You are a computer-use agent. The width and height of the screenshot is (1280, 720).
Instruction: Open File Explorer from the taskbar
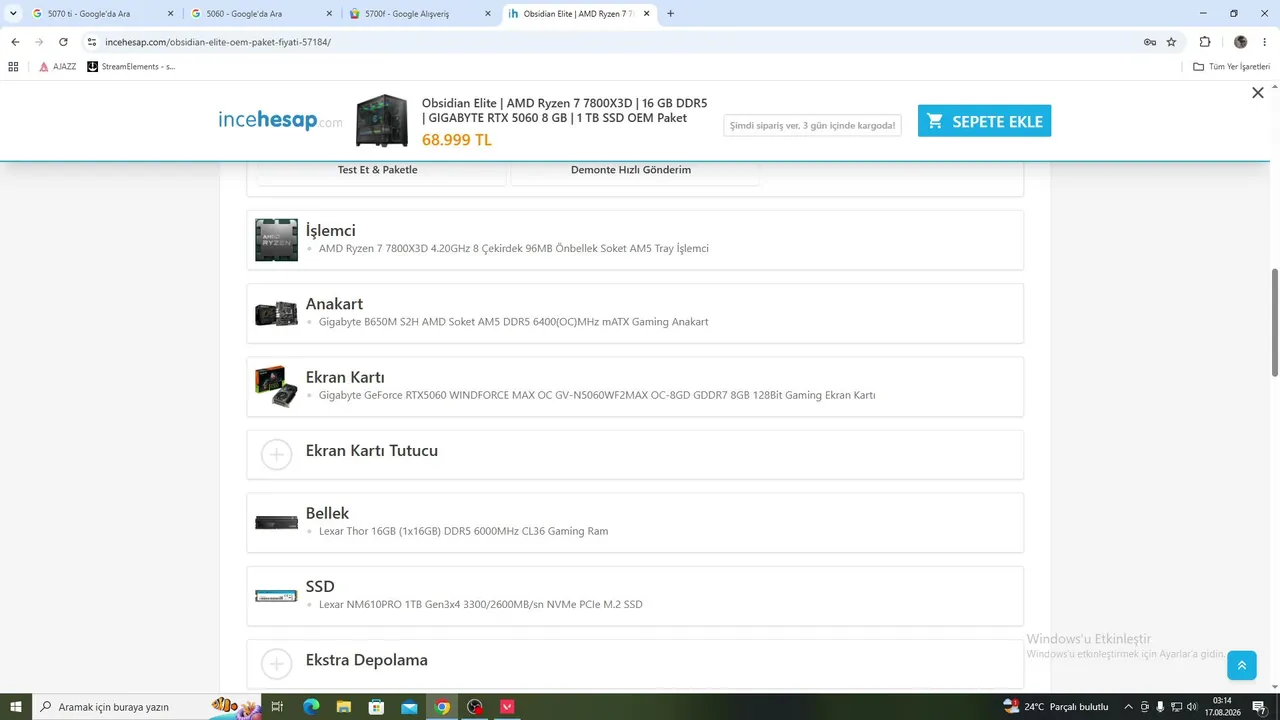click(344, 707)
